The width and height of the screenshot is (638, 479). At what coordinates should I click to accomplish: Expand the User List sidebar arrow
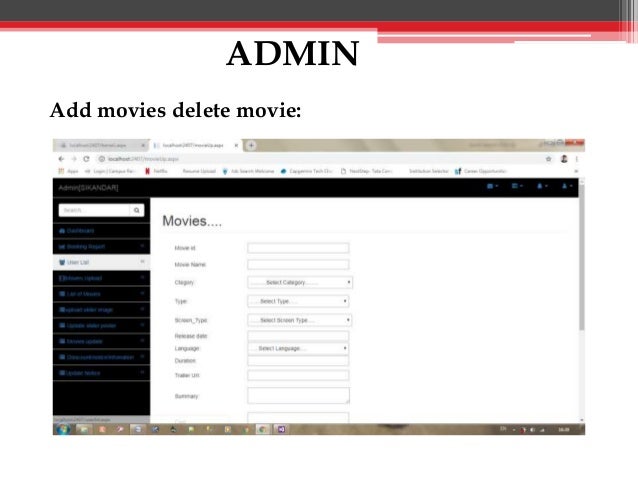(x=142, y=262)
